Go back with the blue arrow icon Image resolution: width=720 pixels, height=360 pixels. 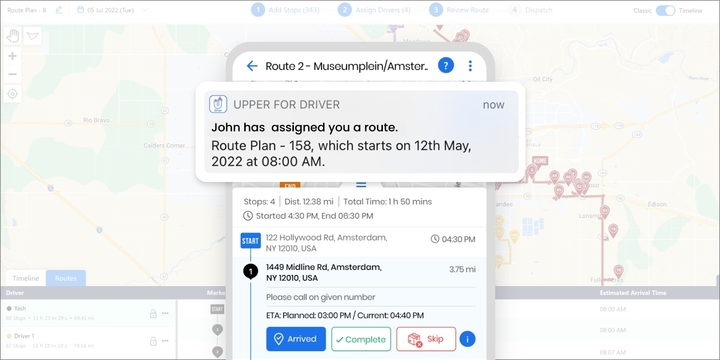click(252, 66)
